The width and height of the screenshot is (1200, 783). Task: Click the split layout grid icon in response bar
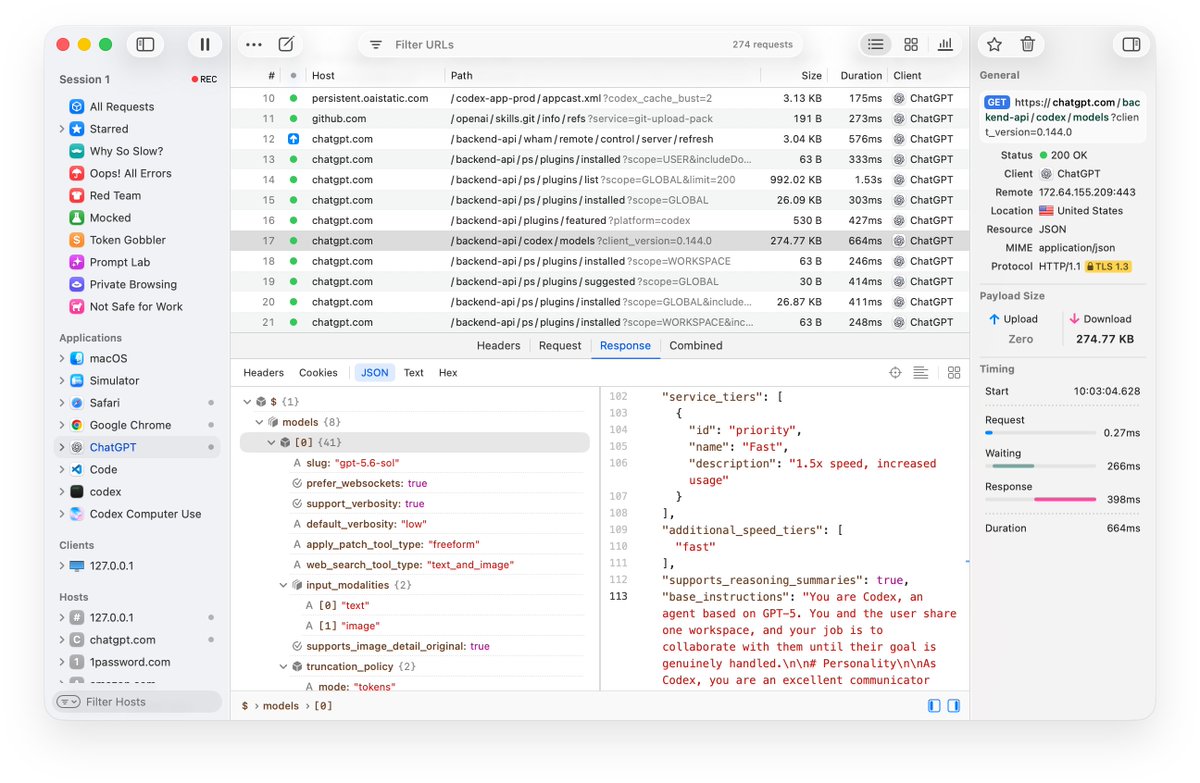[x=954, y=373]
